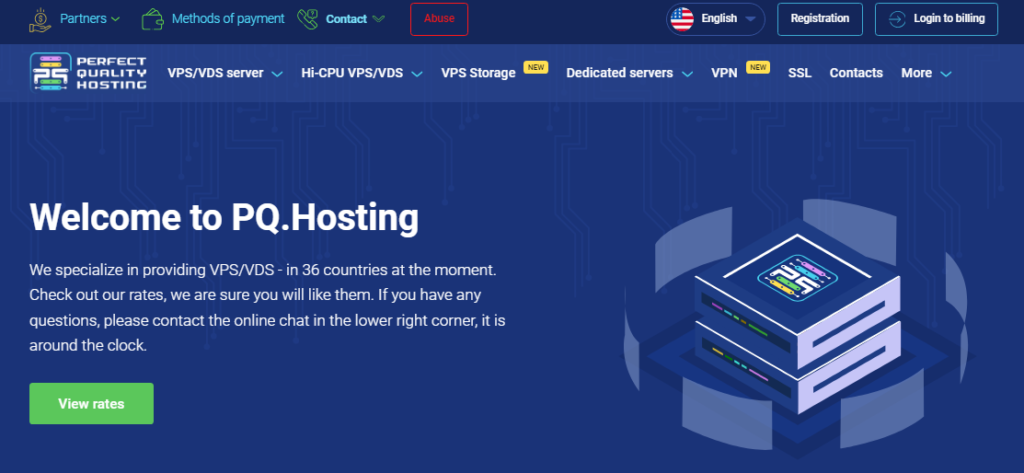Click the Perfect Quality Hosting logo
1024x473 pixels.
coord(88,73)
